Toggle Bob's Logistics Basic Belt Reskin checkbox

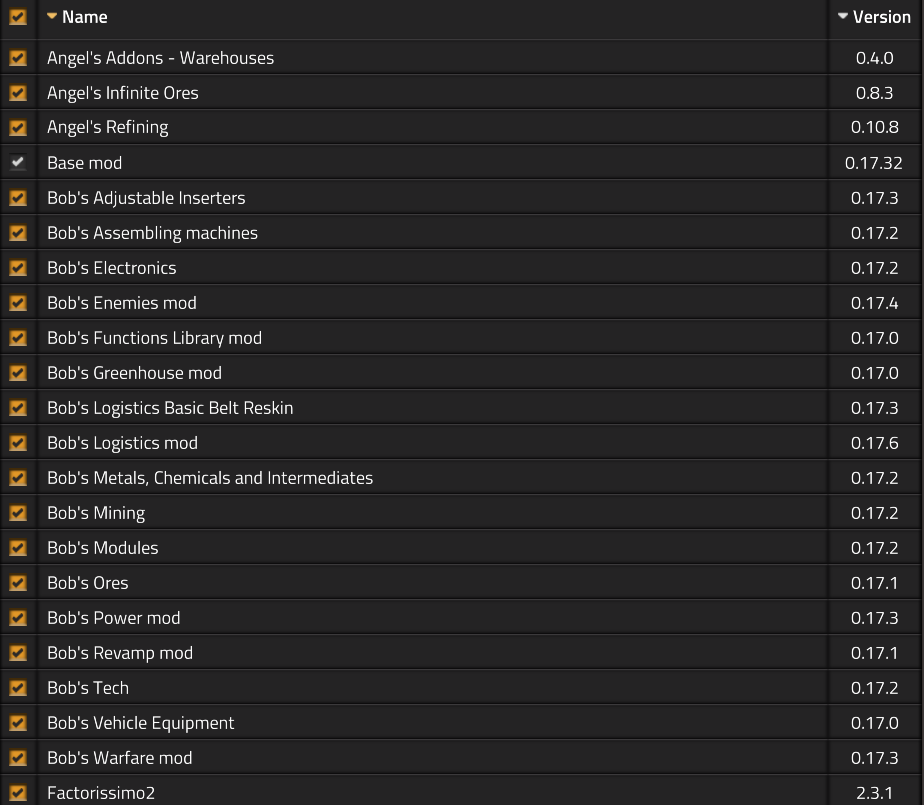pos(18,408)
